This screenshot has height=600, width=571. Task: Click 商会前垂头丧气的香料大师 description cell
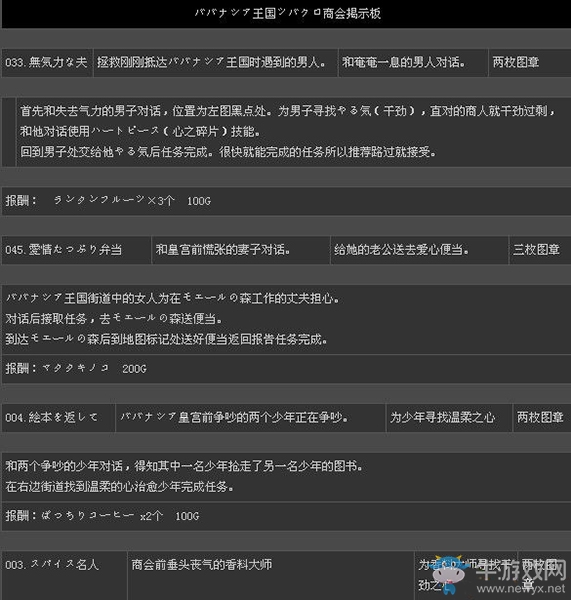coord(271,575)
